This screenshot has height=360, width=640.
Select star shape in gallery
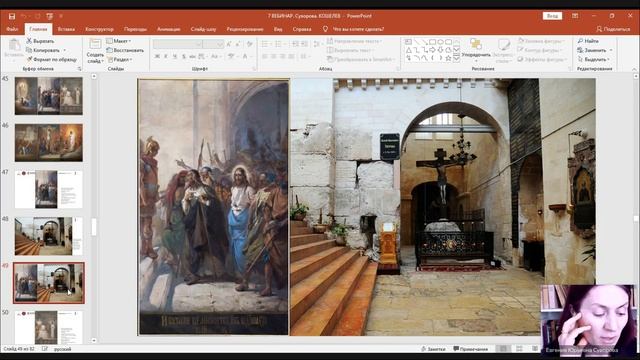click(448, 58)
